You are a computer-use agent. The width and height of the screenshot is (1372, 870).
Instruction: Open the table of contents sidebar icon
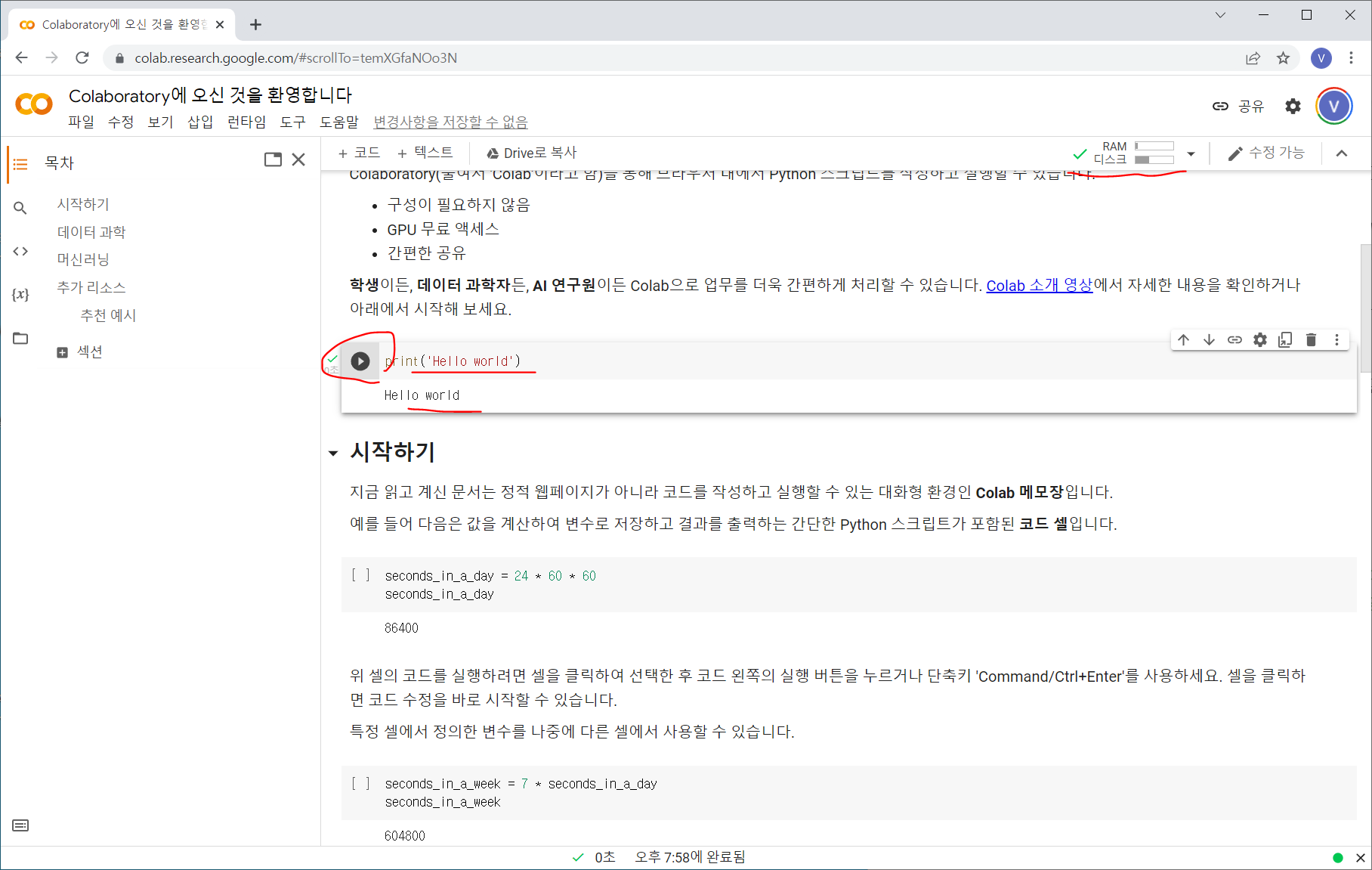[20, 163]
